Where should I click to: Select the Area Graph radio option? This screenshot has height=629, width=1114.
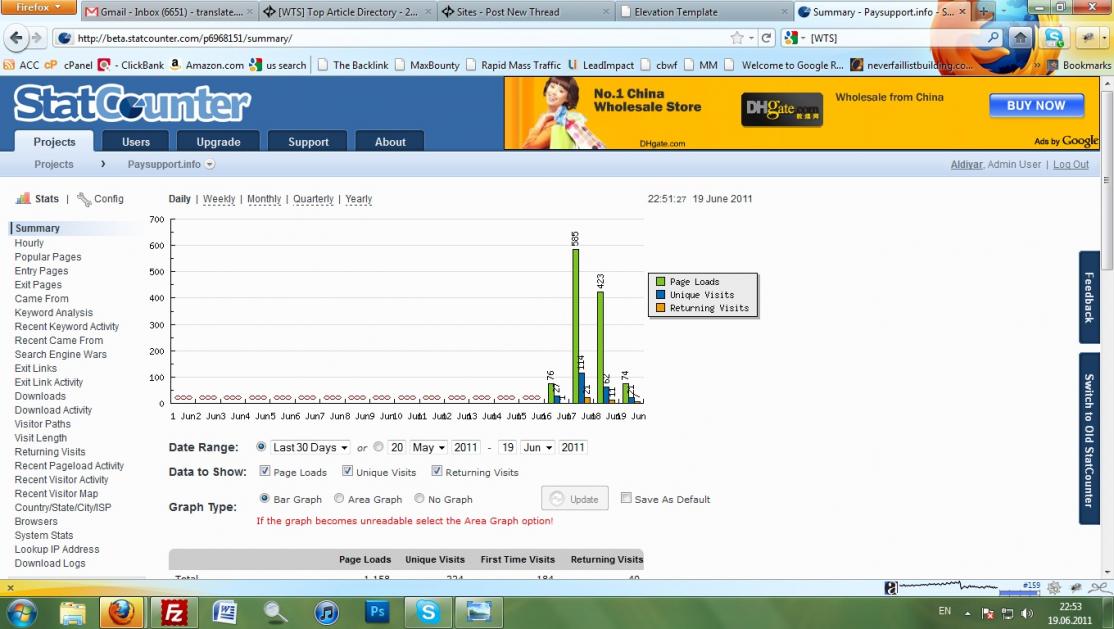[x=339, y=498]
